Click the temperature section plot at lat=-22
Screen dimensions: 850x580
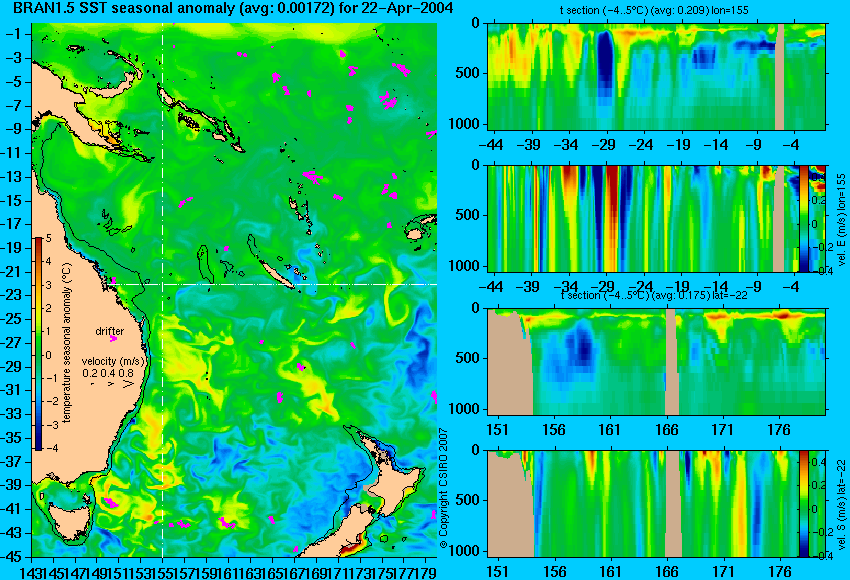click(656, 362)
